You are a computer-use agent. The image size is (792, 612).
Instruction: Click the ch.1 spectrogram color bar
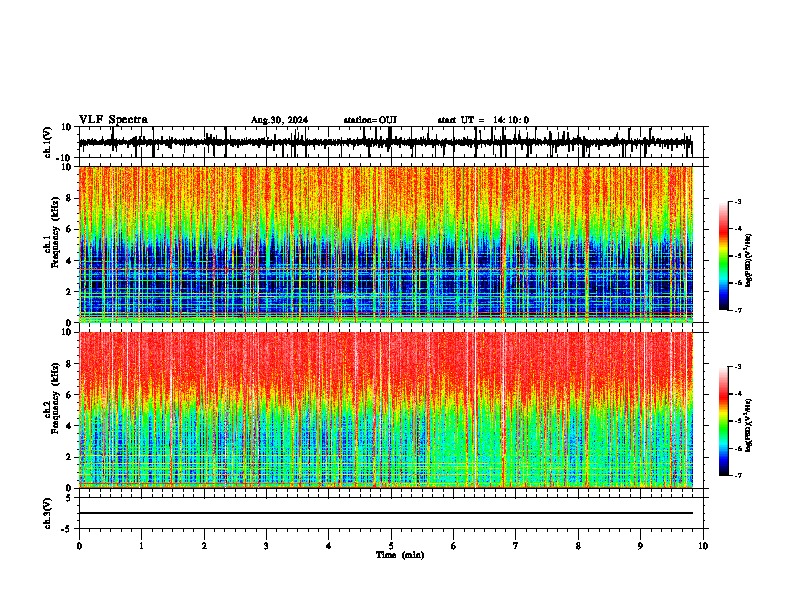(x=723, y=256)
